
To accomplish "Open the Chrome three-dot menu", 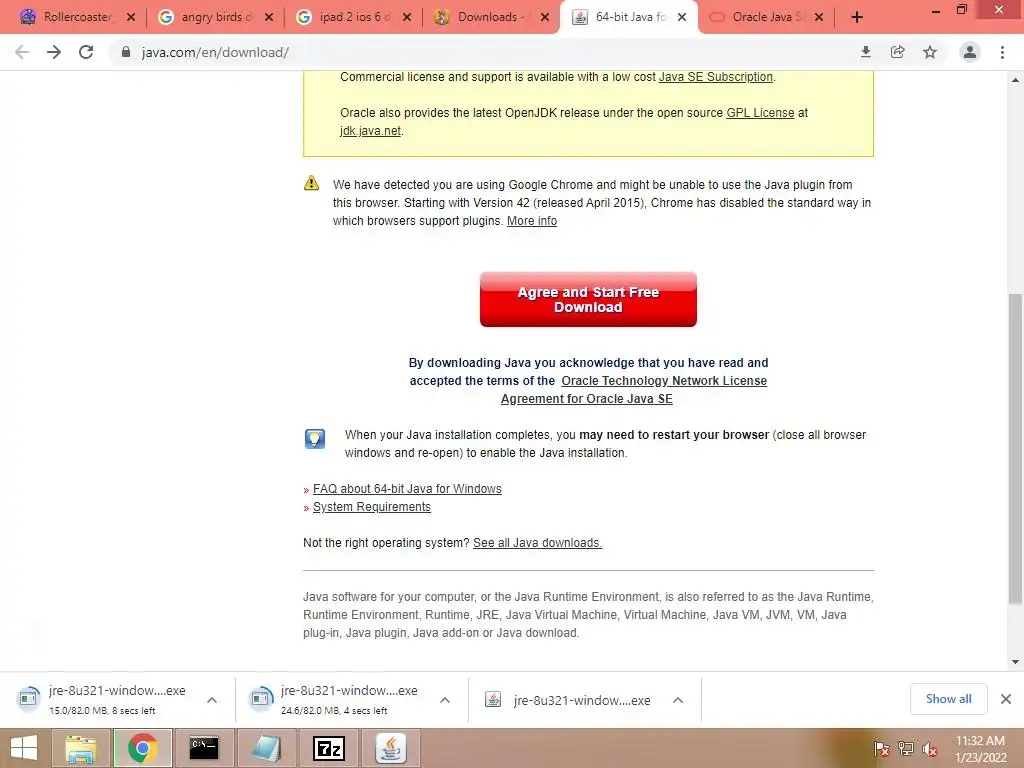I will click(x=1002, y=52).
